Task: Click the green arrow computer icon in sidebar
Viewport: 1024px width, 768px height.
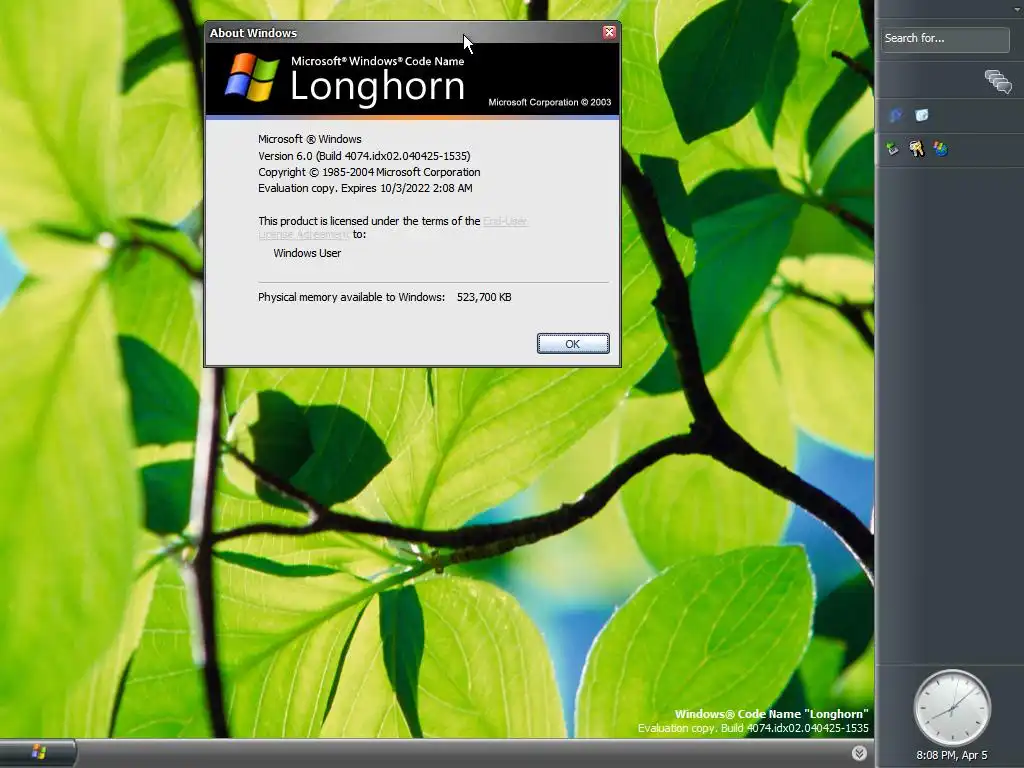Action: [892, 149]
